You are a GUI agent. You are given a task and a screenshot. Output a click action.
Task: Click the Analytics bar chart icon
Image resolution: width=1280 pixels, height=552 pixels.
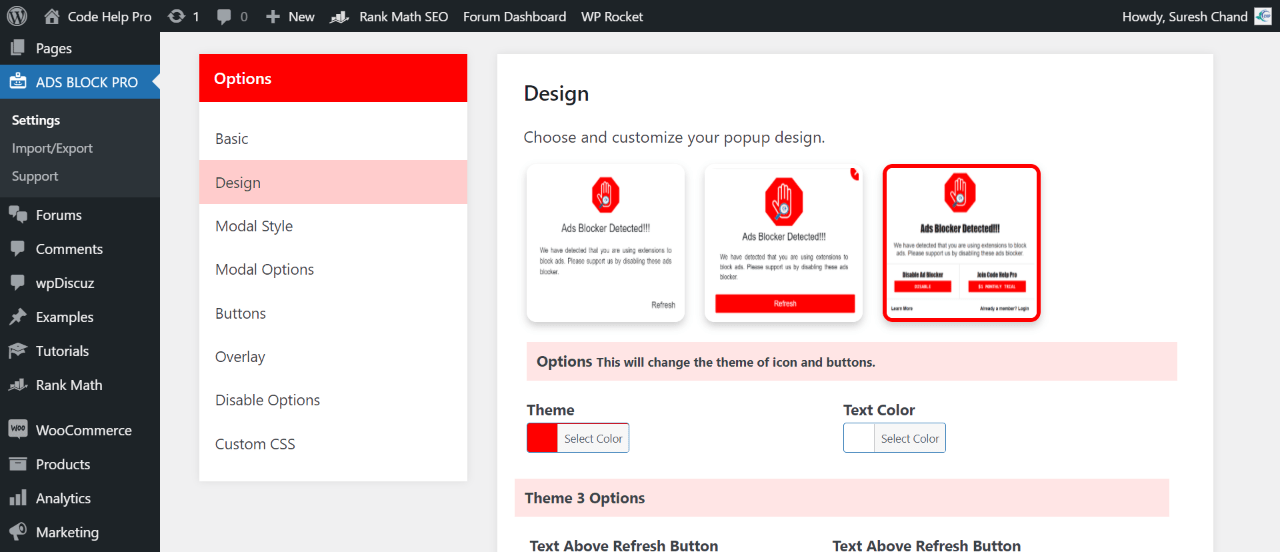pos(18,498)
